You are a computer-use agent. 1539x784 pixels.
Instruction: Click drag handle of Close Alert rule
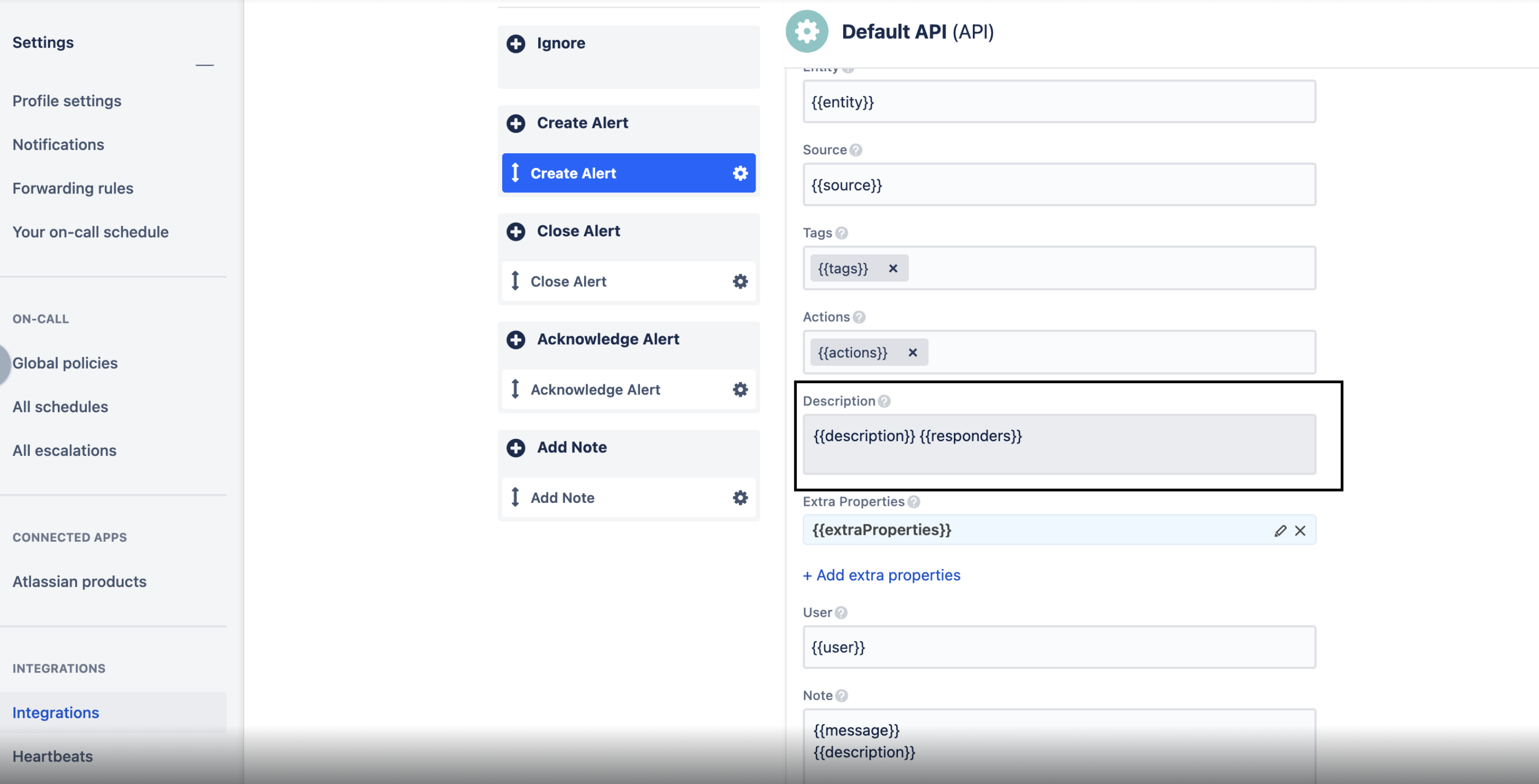[515, 281]
